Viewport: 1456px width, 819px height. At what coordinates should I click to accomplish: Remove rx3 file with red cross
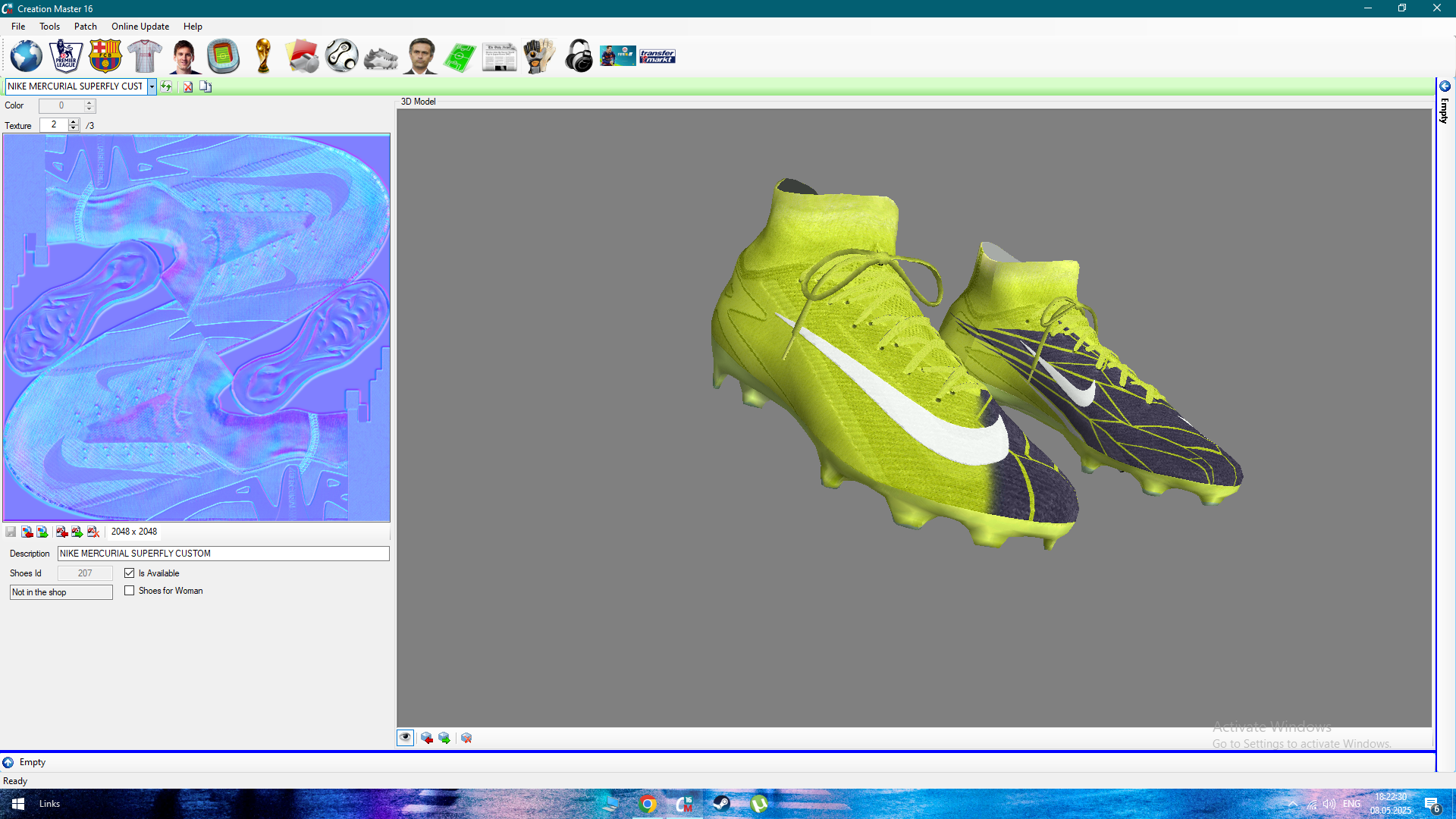(93, 532)
